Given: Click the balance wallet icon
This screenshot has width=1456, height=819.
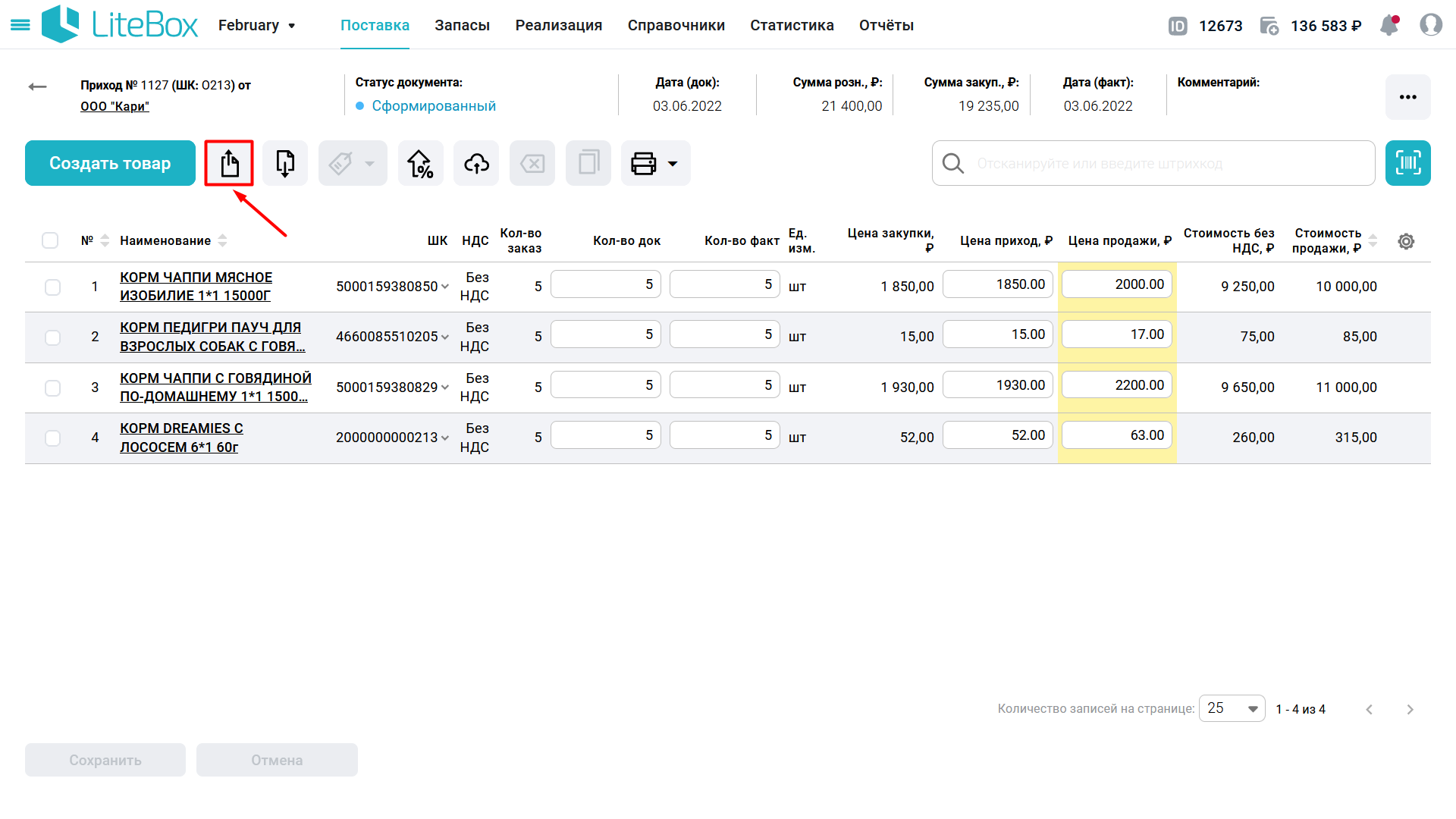Looking at the screenshot, I should [x=1269, y=26].
